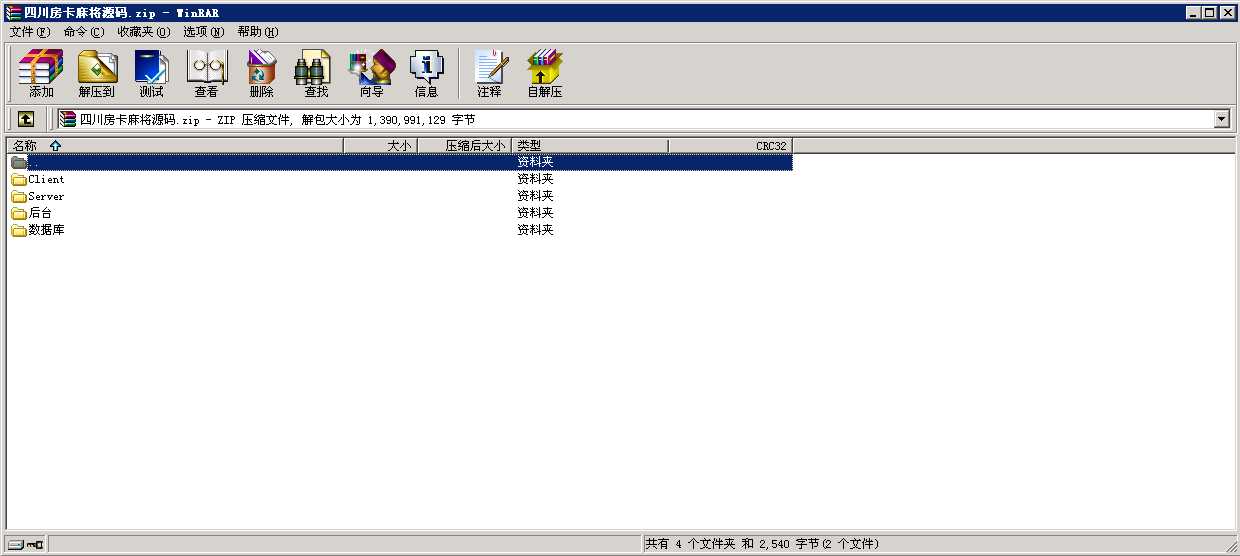This screenshot has height=556, width=1240.
Task: Go up one folder level button
Action: pos(26,119)
